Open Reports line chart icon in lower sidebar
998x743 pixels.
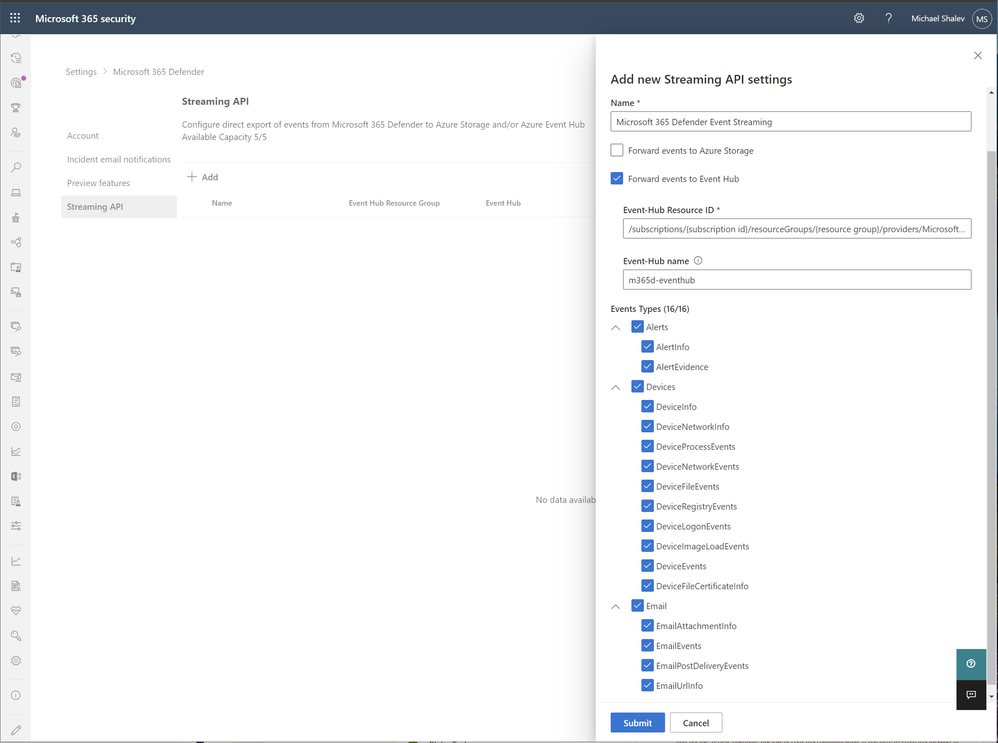(x=16, y=561)
